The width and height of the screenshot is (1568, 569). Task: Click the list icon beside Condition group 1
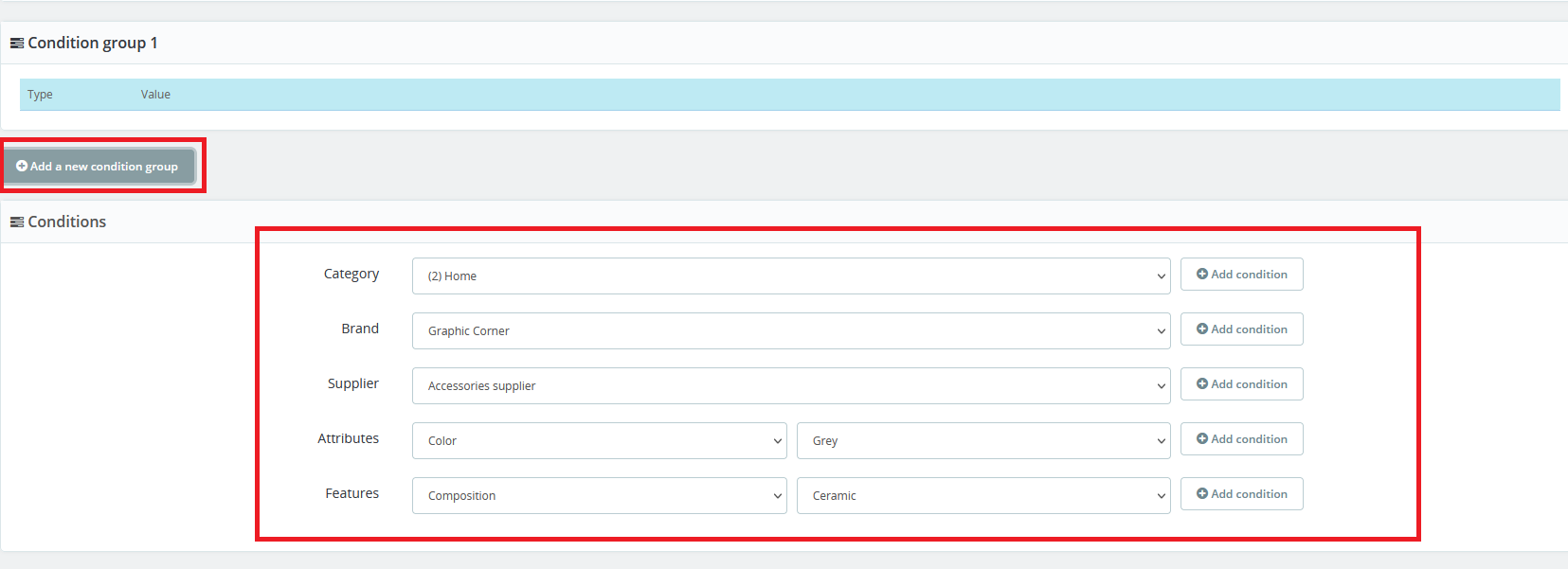pos(17,44)
